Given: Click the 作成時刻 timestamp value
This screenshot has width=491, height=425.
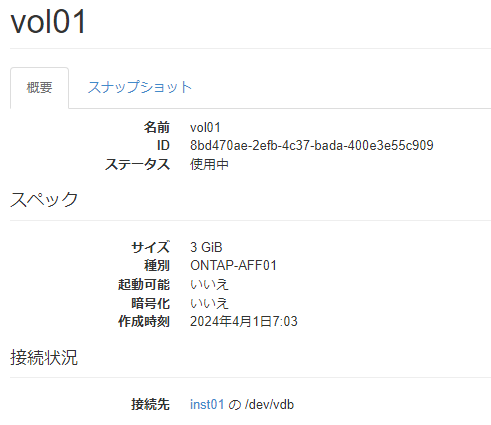Looking at the screenshot, I should (x=244, y=322).
